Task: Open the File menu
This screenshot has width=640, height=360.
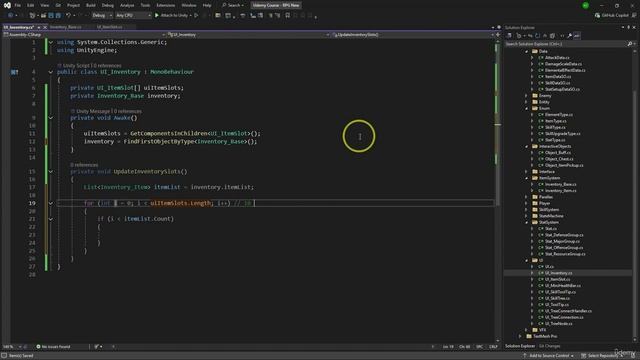Action: click(x=18, y=5)
